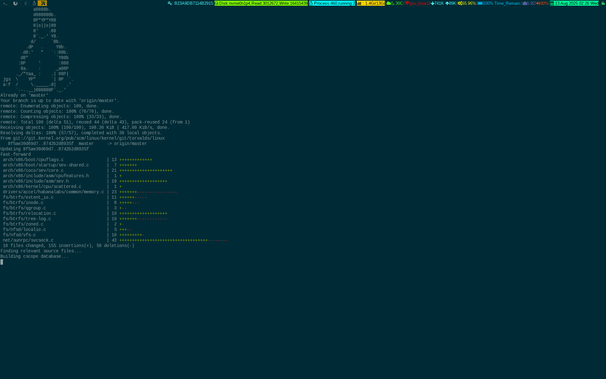This screenshot has height=379, width=606.
Task: Click the tray icon at bar's far right
Action: tap(603, 3)
